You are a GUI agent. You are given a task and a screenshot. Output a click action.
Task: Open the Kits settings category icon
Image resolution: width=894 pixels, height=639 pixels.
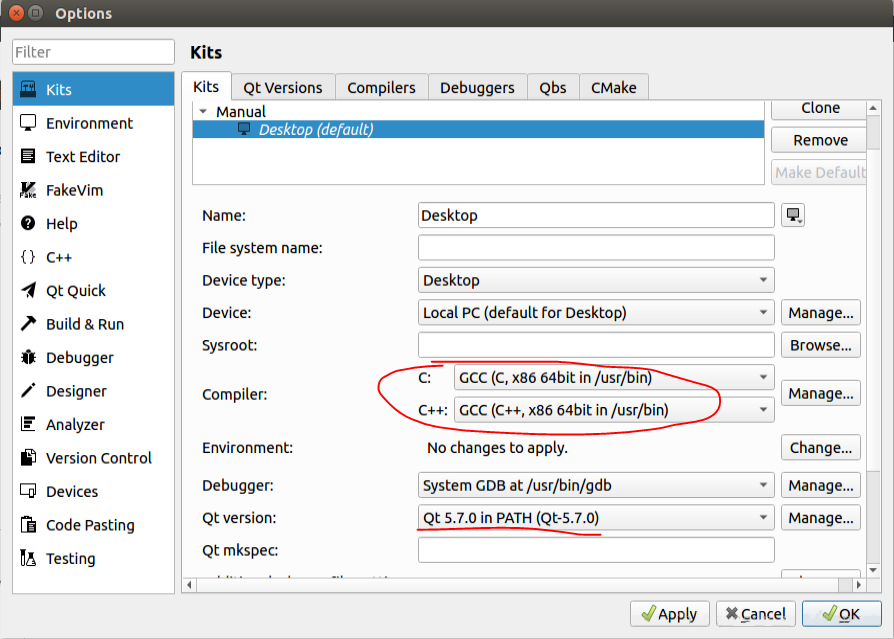point(28,90)
